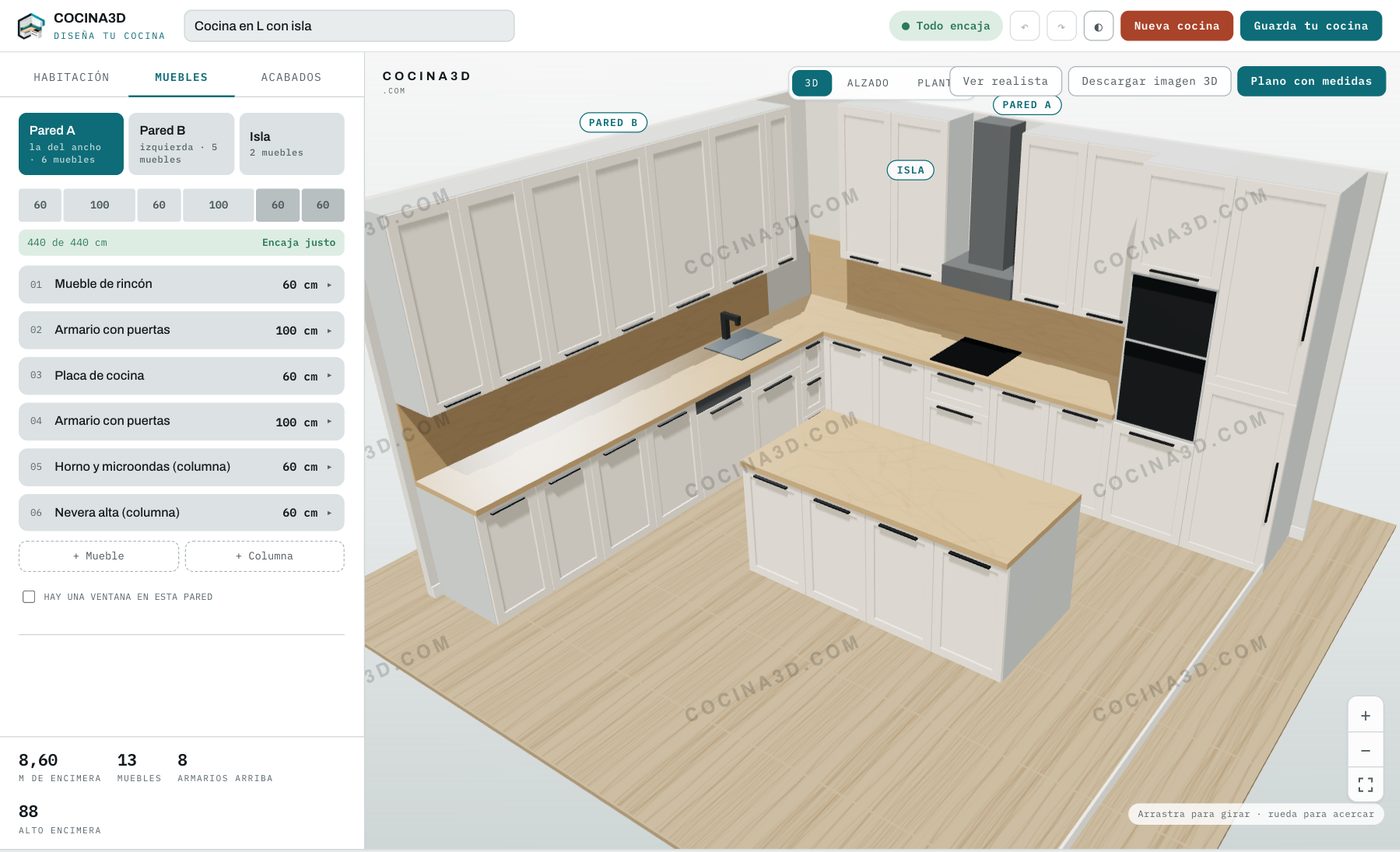
Task: Click Nueva cocina button
Action: (x=1176, y=26)
